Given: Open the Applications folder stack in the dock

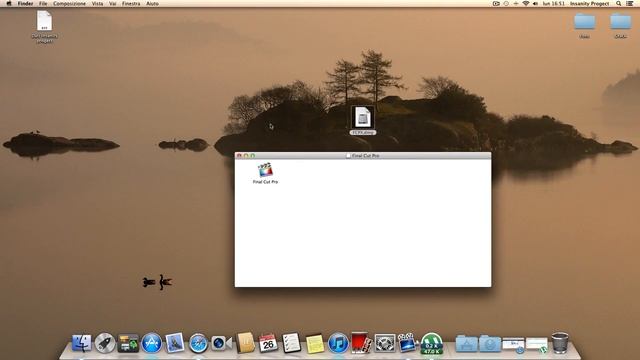Looking at the screenshot, I should click(x=467, y=343).
